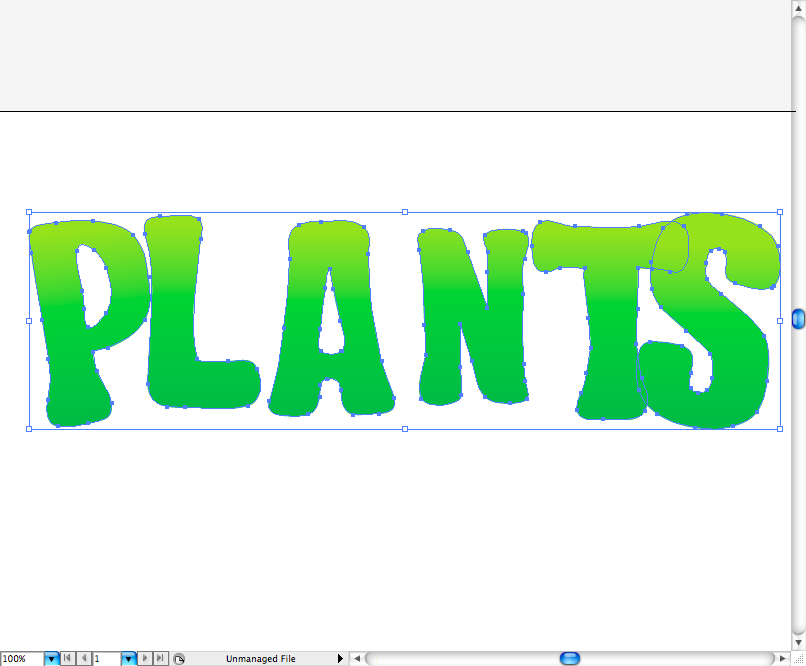Open the zoom level dropdown arrow
Image resolution: width=806 pixels, height=666 pixels.
click(x=51, y=659)
